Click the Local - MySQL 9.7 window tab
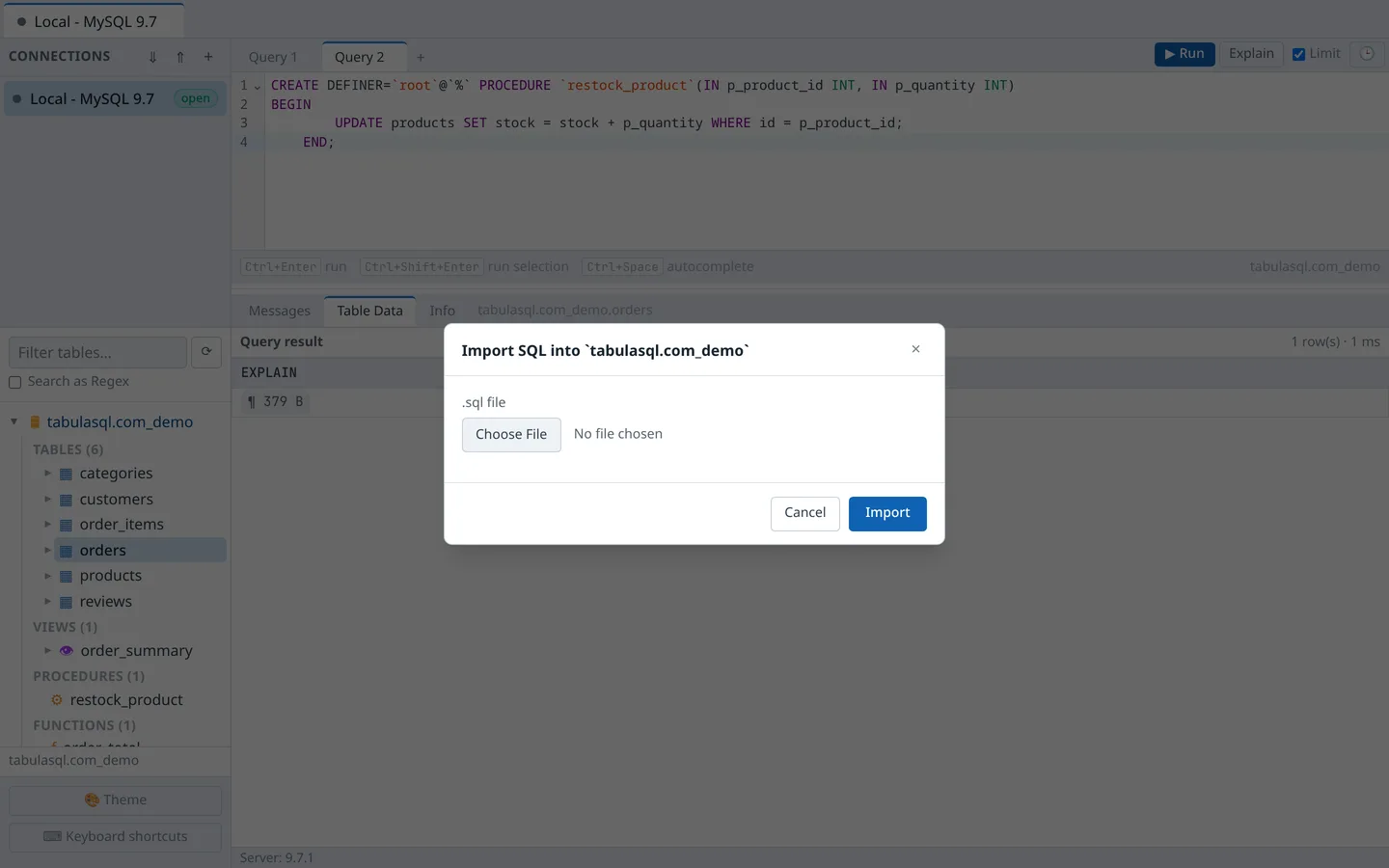Screen dimensions: 1389x868 coord(93,21)
